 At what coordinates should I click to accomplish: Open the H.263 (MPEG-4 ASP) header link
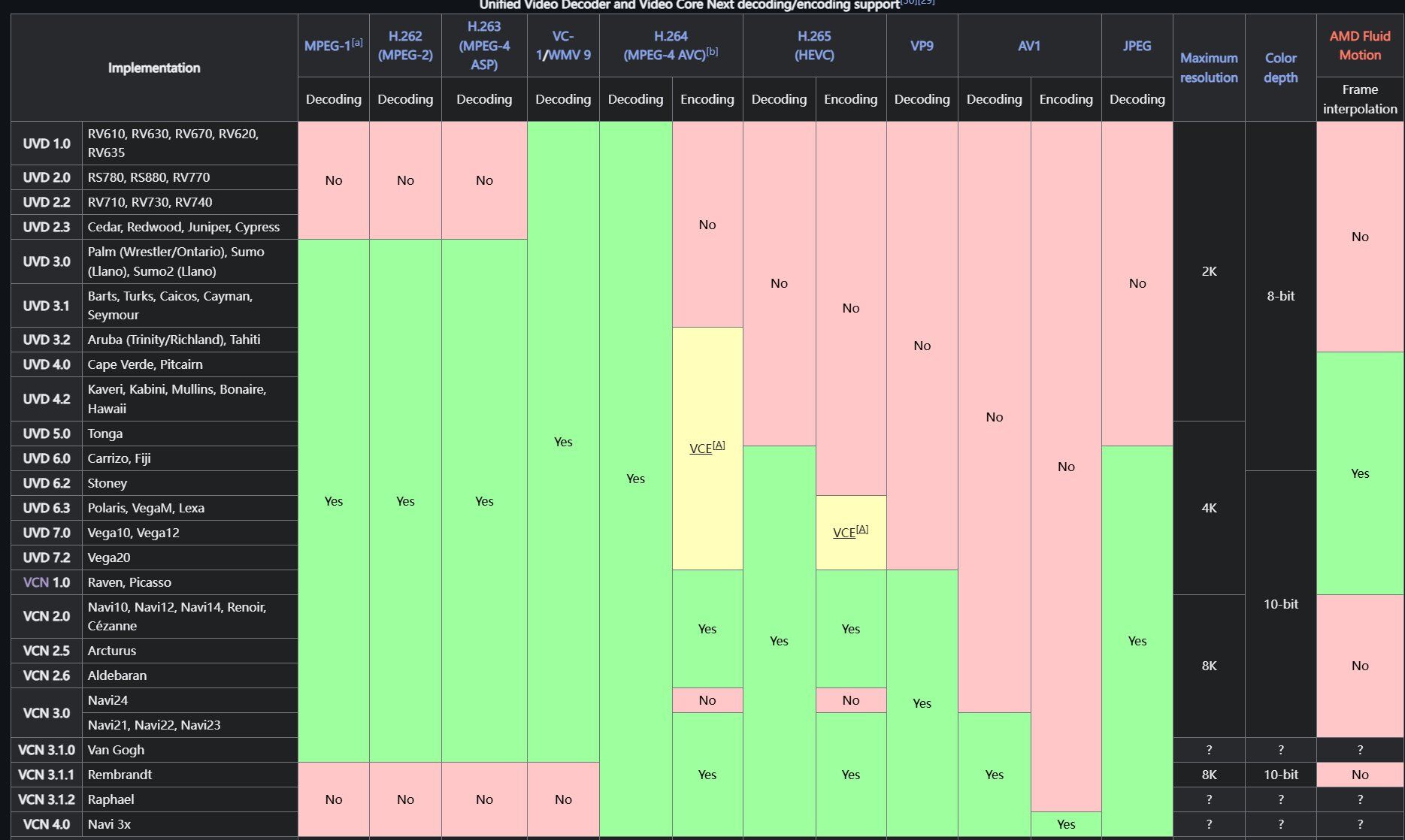(484, 45)
